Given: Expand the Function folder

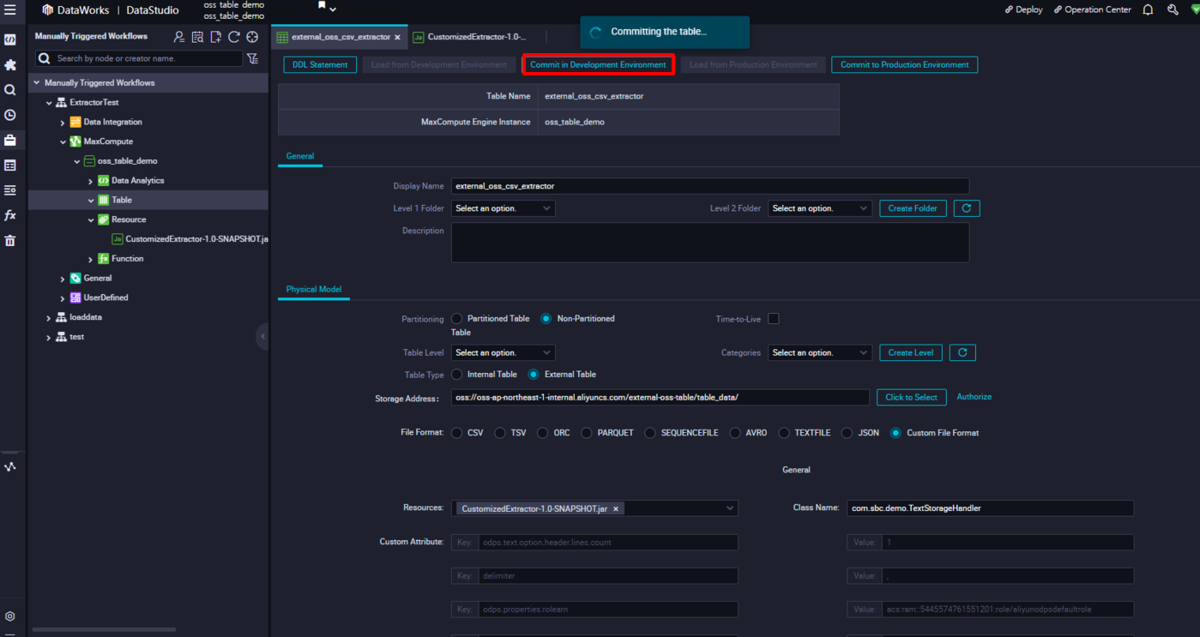Looking at the screenshot, I should pos(91,259).
